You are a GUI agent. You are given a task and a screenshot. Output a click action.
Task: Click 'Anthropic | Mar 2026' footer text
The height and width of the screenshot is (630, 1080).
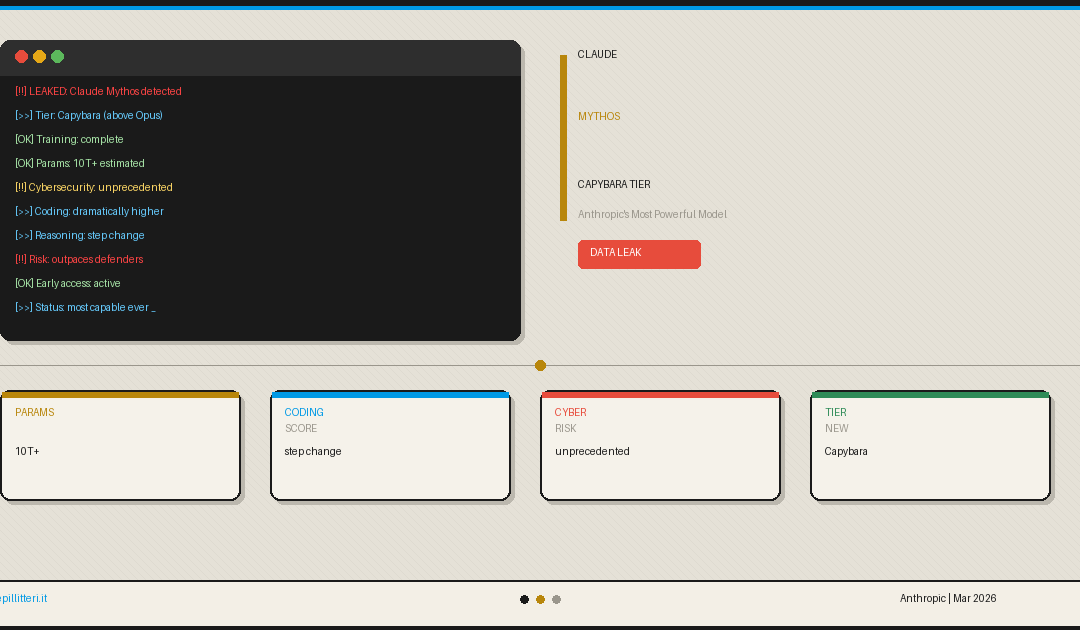pyautogui.click(x=948, y=598)
